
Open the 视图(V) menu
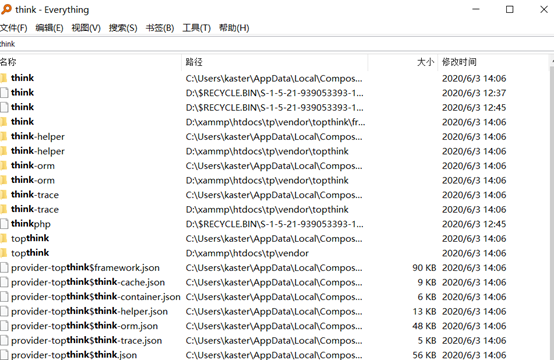86,28
